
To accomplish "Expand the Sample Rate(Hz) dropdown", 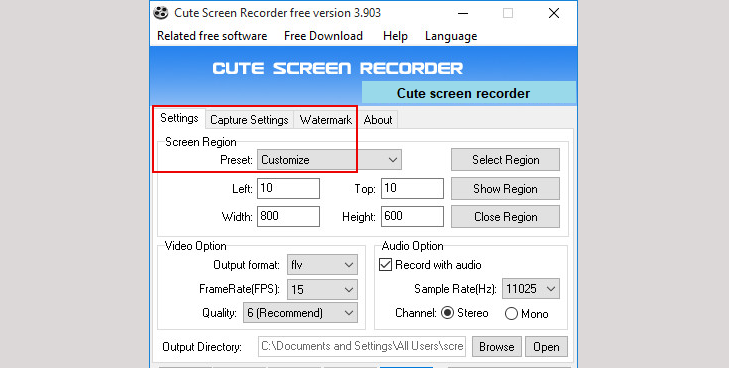I will (531, 289).
